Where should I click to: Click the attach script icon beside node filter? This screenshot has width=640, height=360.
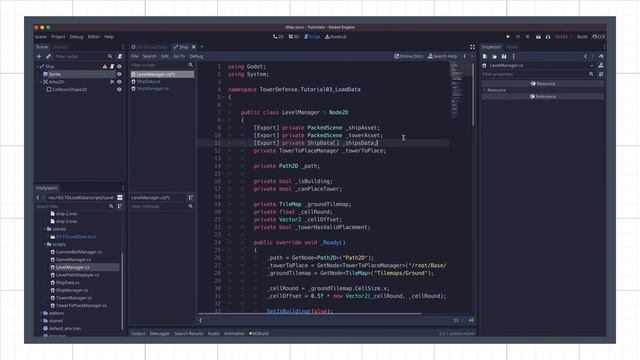tap(120, 56)
